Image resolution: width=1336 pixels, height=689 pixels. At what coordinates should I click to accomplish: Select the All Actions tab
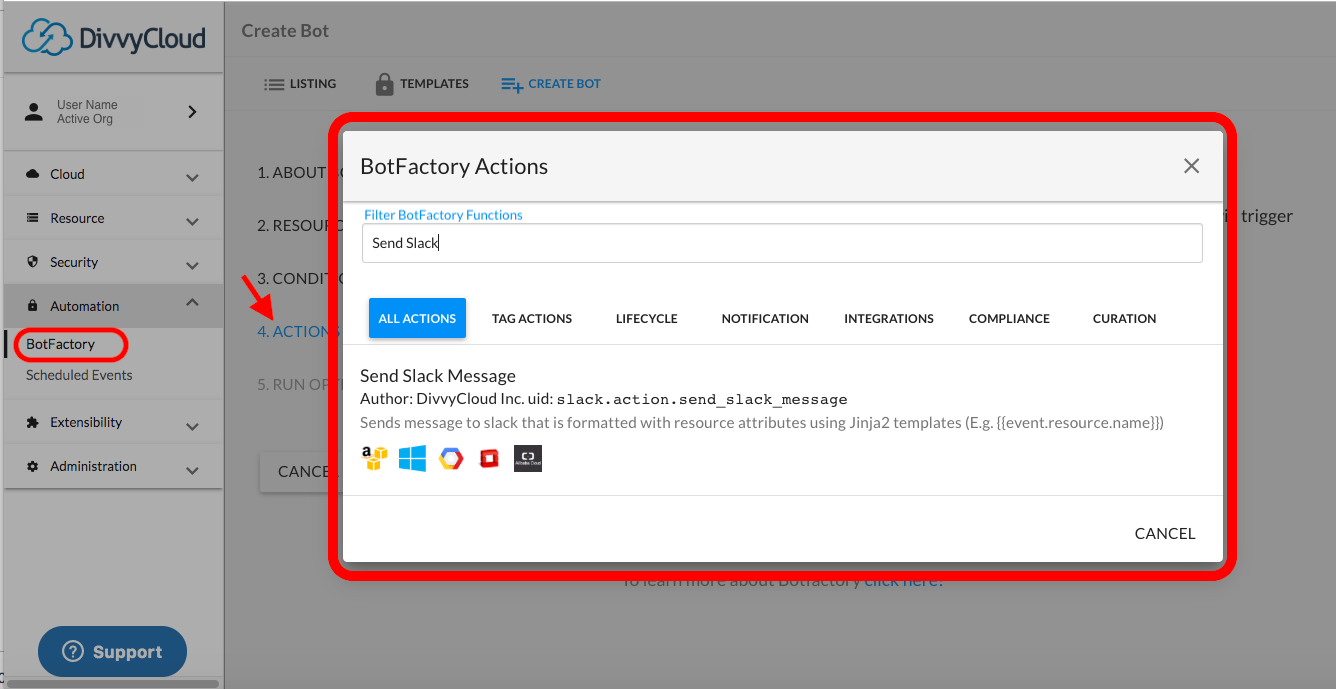click(417, 318)
